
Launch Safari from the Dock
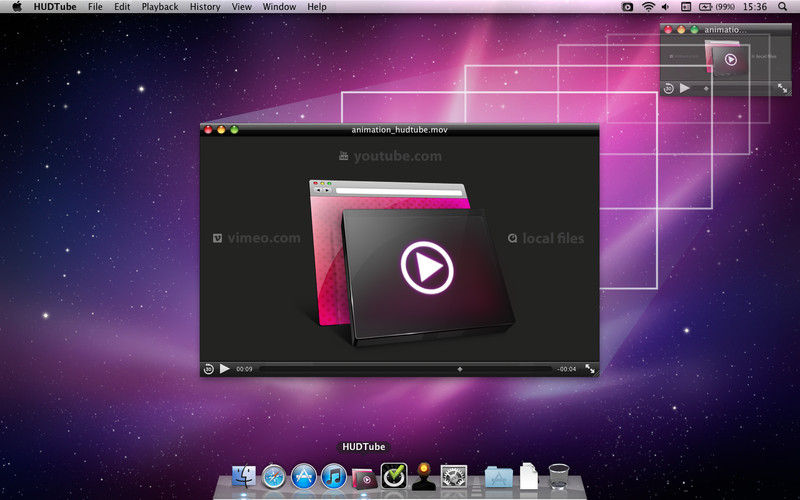274,477
